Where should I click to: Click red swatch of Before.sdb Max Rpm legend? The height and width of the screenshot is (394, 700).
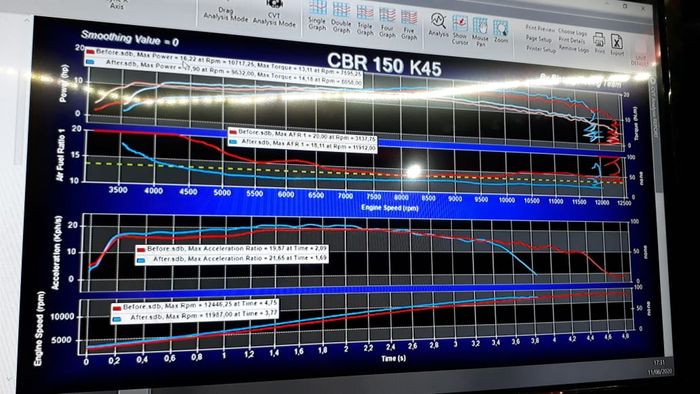tap(117, 308)
